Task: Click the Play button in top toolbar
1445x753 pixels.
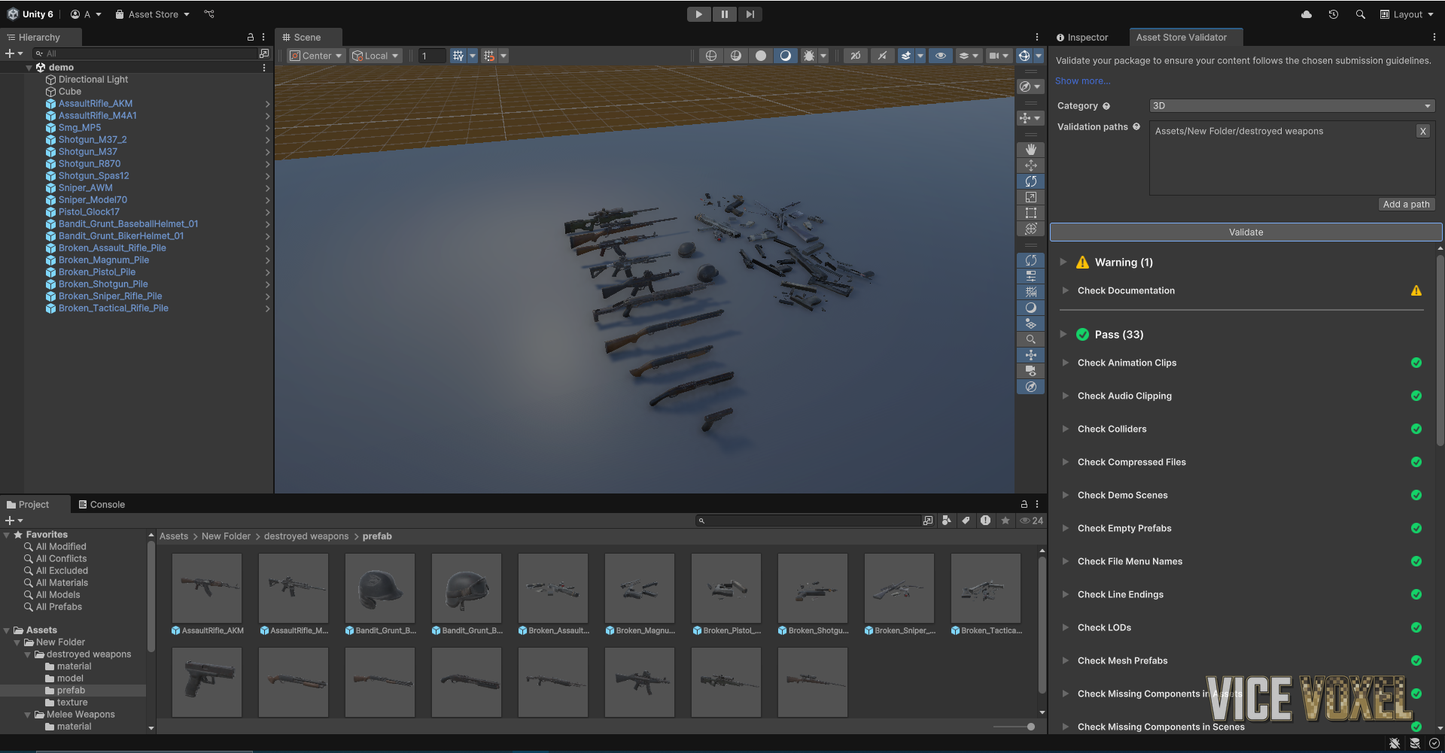Action: click(x=699, y=14)
